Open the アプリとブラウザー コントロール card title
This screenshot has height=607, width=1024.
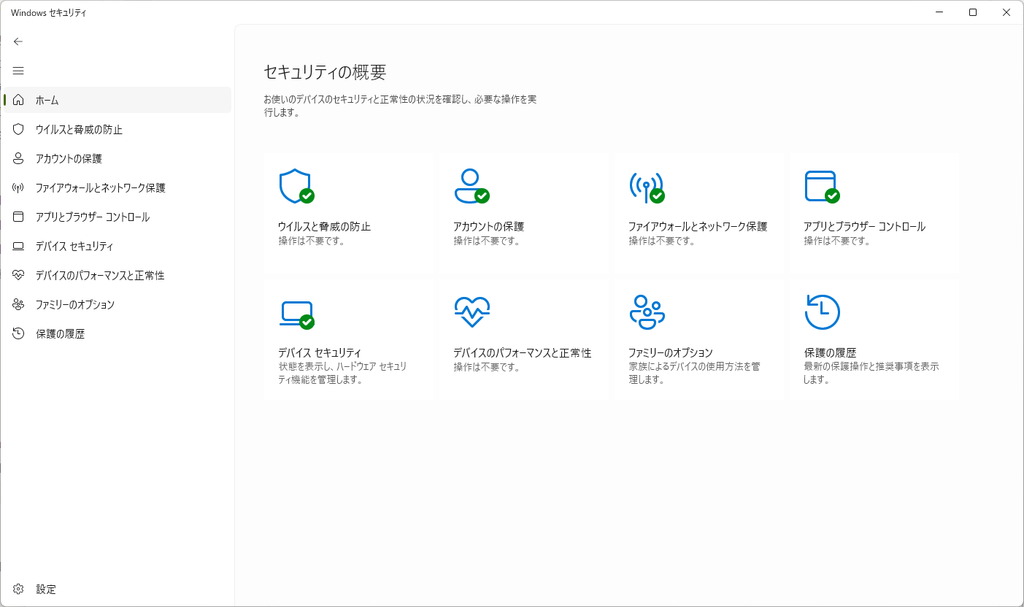(x=864, y=227)
